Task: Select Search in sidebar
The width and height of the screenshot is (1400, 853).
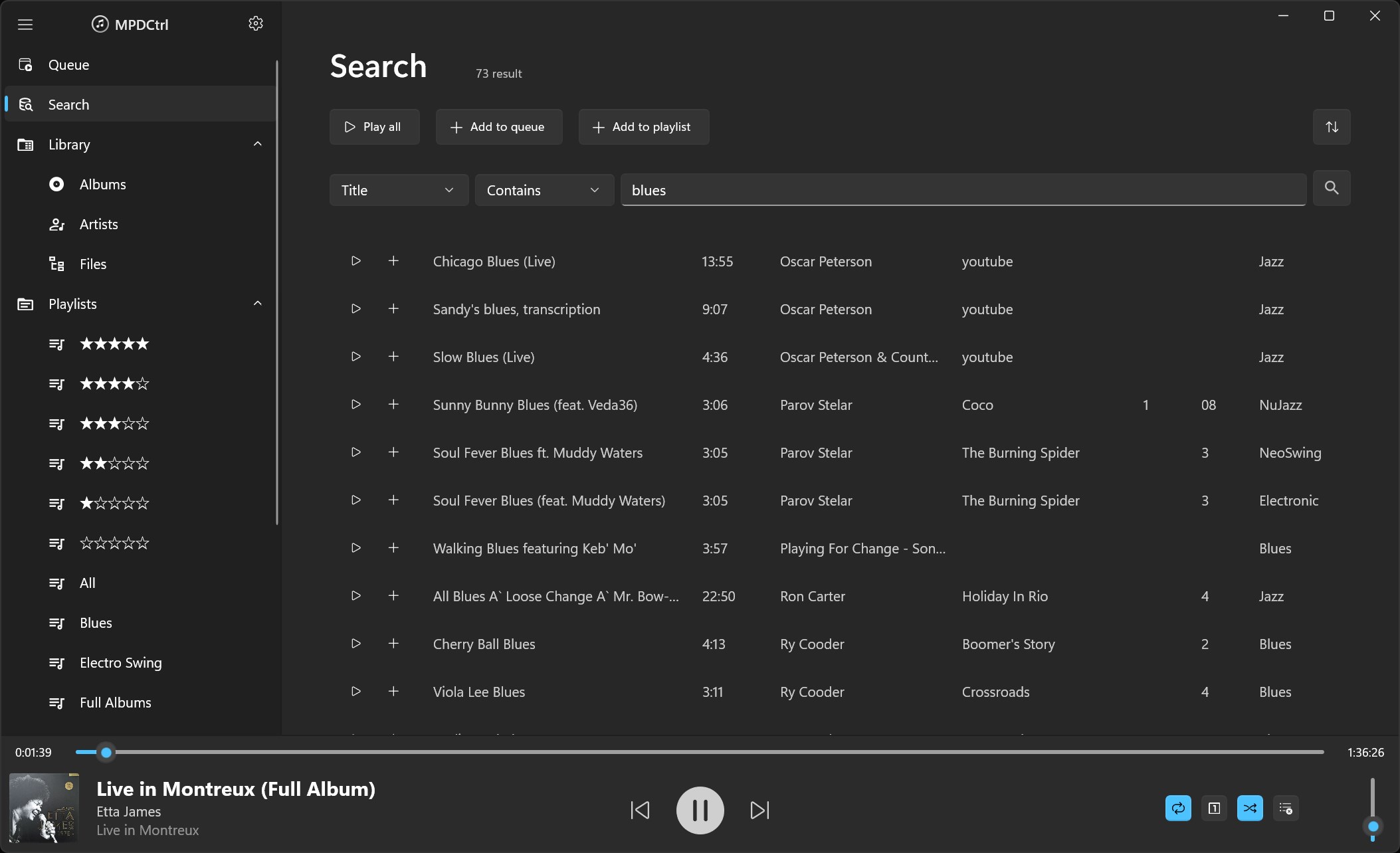Action: pos(140,104)
